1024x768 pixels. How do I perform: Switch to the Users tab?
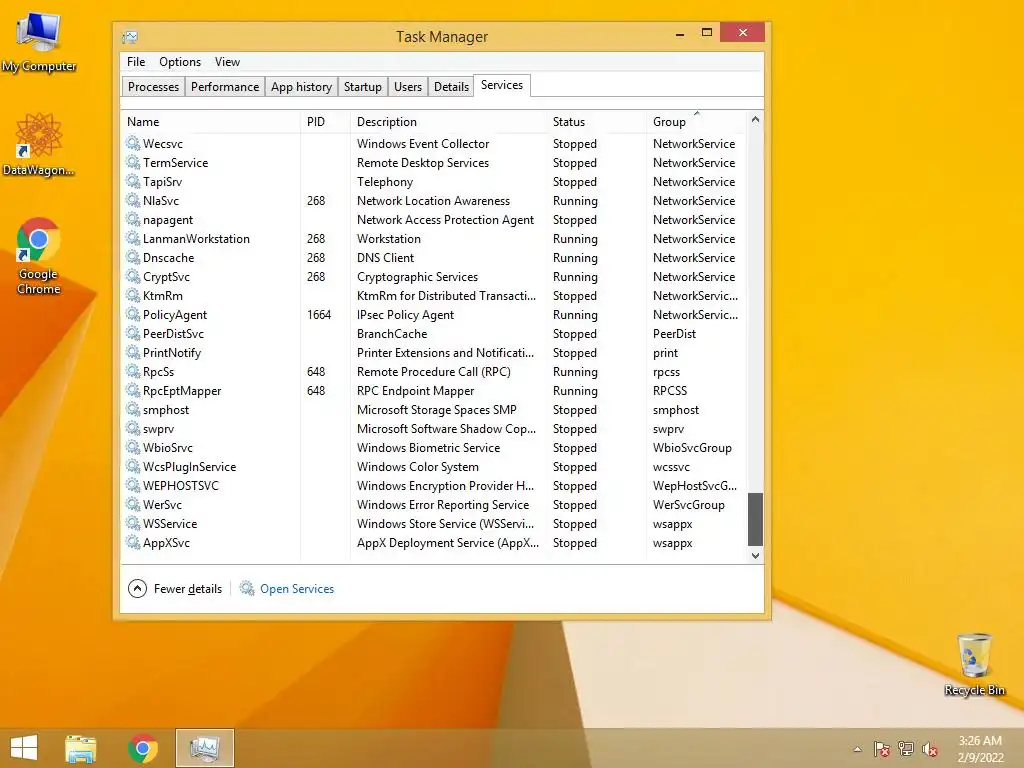tap(408, 86)
